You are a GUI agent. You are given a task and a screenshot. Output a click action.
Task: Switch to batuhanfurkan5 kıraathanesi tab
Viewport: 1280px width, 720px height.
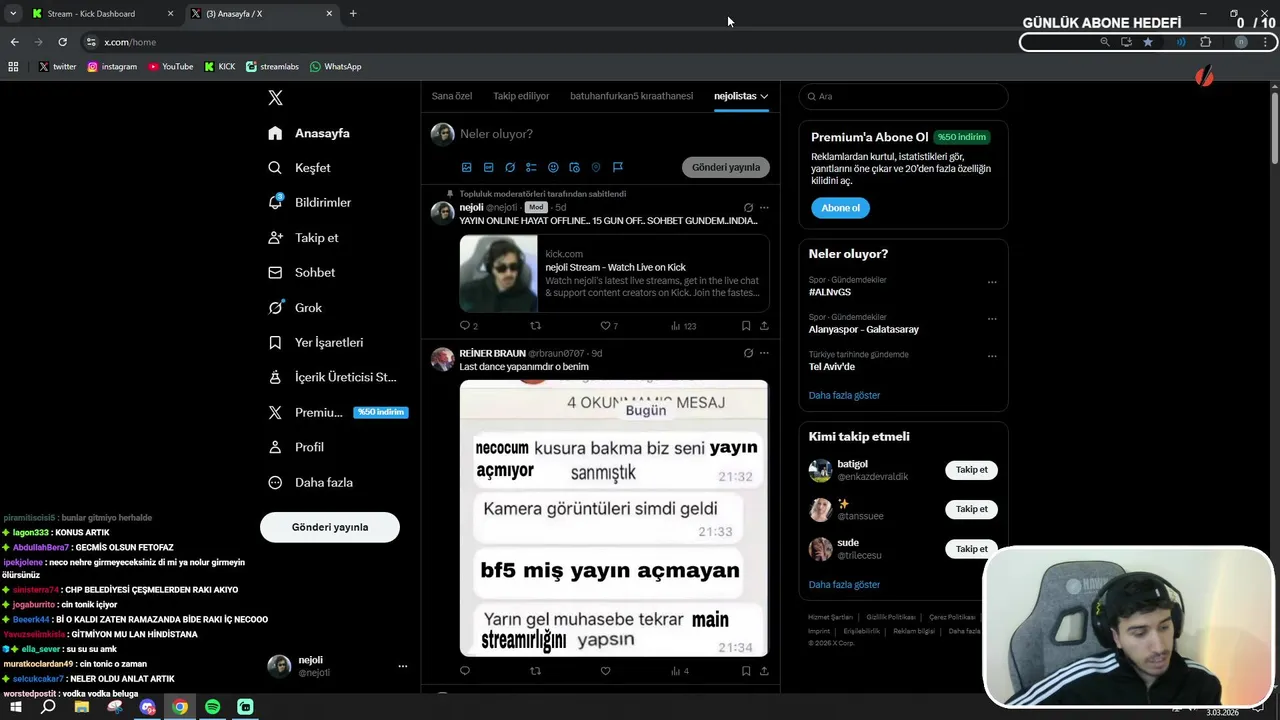coord(631,96)
